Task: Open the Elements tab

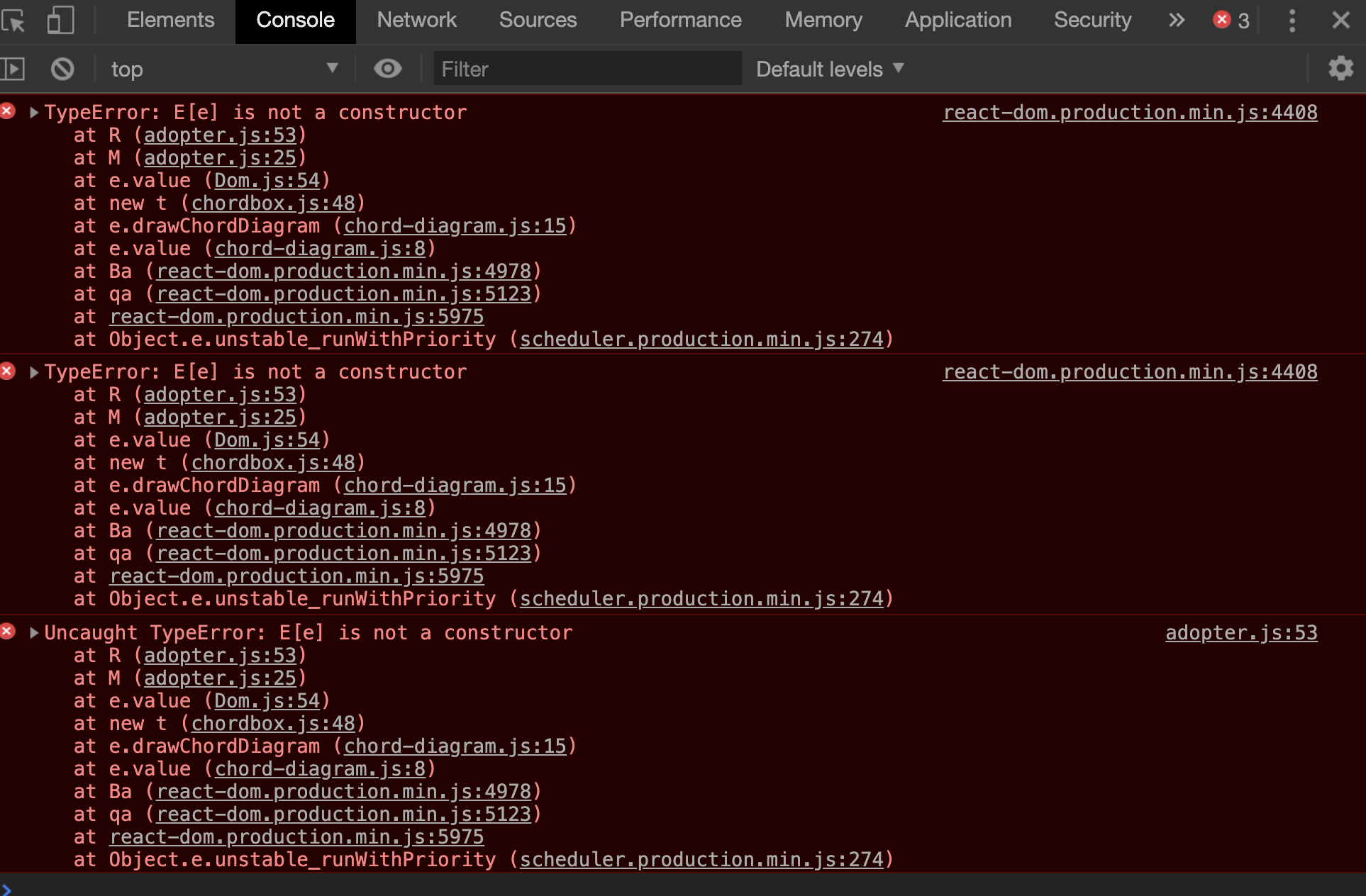Action: [170, 21]
